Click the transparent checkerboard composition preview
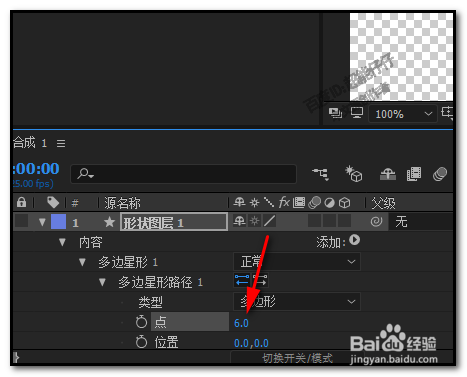 pos(401,57)
